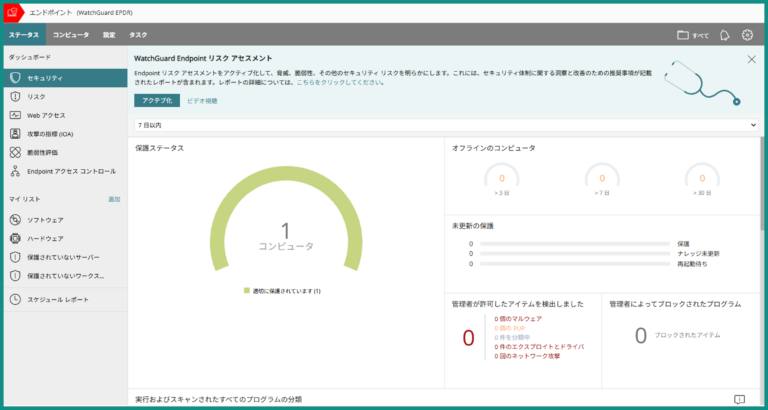Open the settings gear in header
This screenshot has width=768, height=410.
[747, 35]
